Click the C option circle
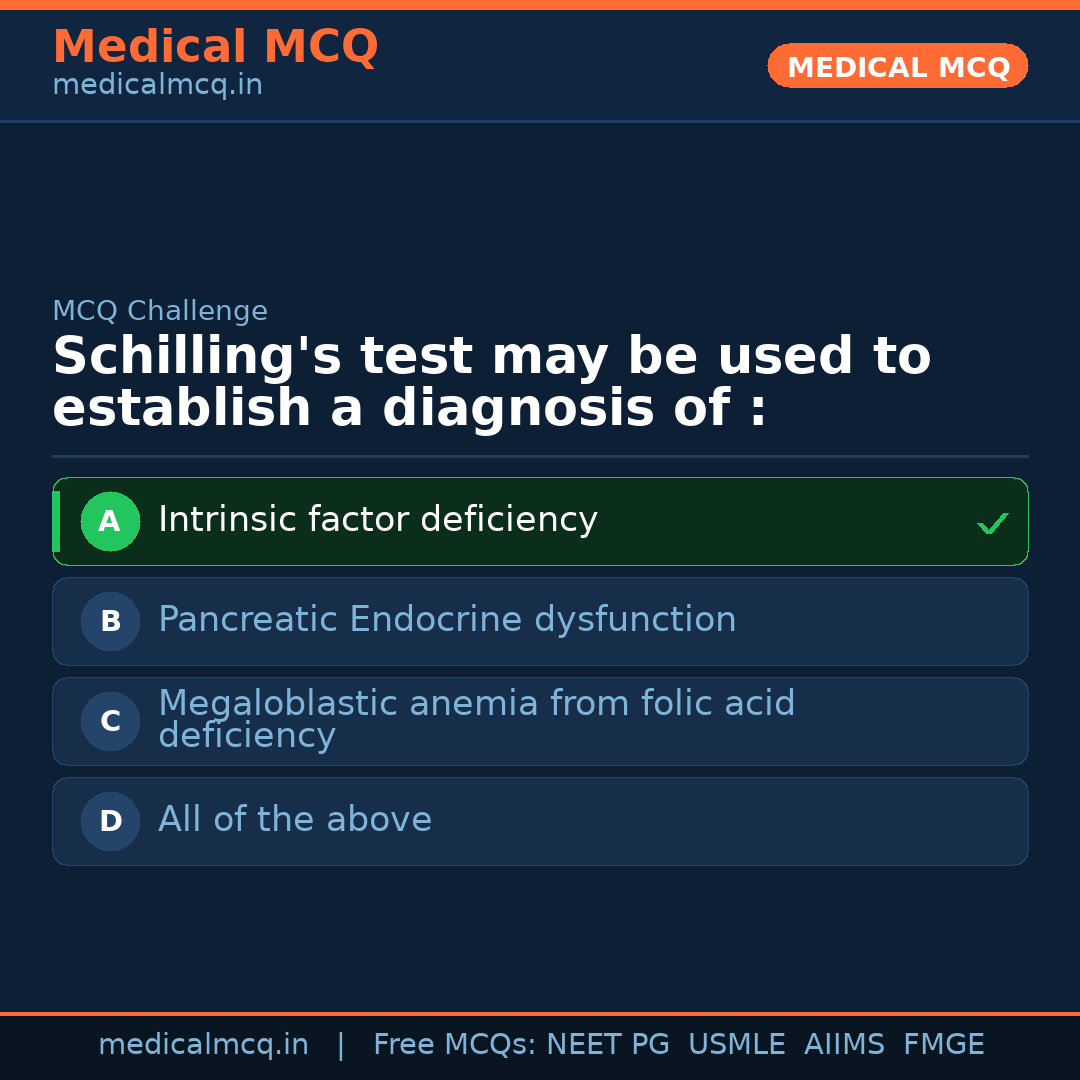 110,721
